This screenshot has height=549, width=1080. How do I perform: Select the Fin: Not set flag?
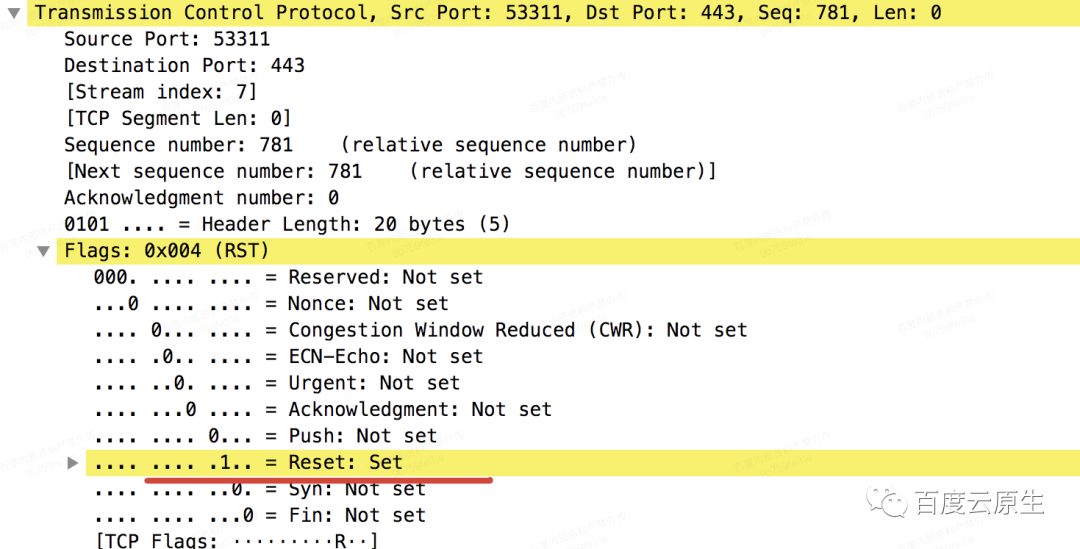(x=259, y=515)
